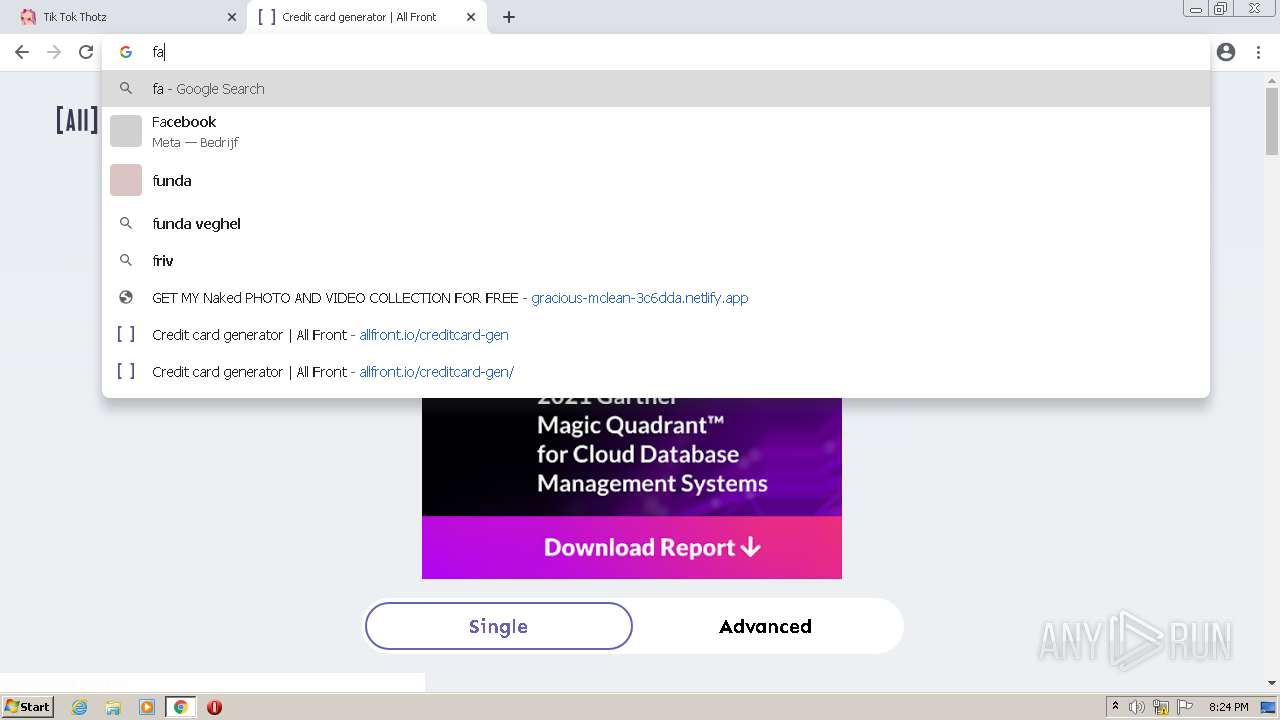Click the page vertical scrollbar thumb
The width and height of the screenshot is (1280, 720).
click(1272, 120)
